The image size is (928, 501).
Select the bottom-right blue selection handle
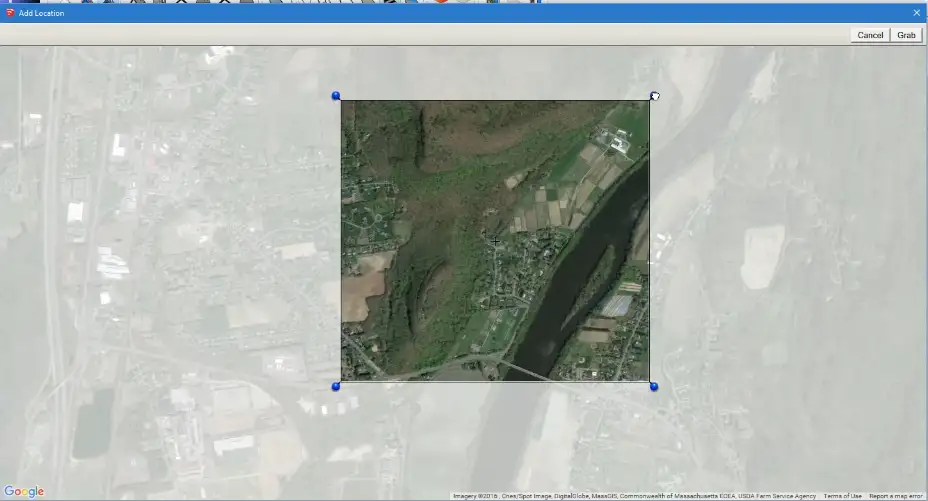click(x=653, y=386)
